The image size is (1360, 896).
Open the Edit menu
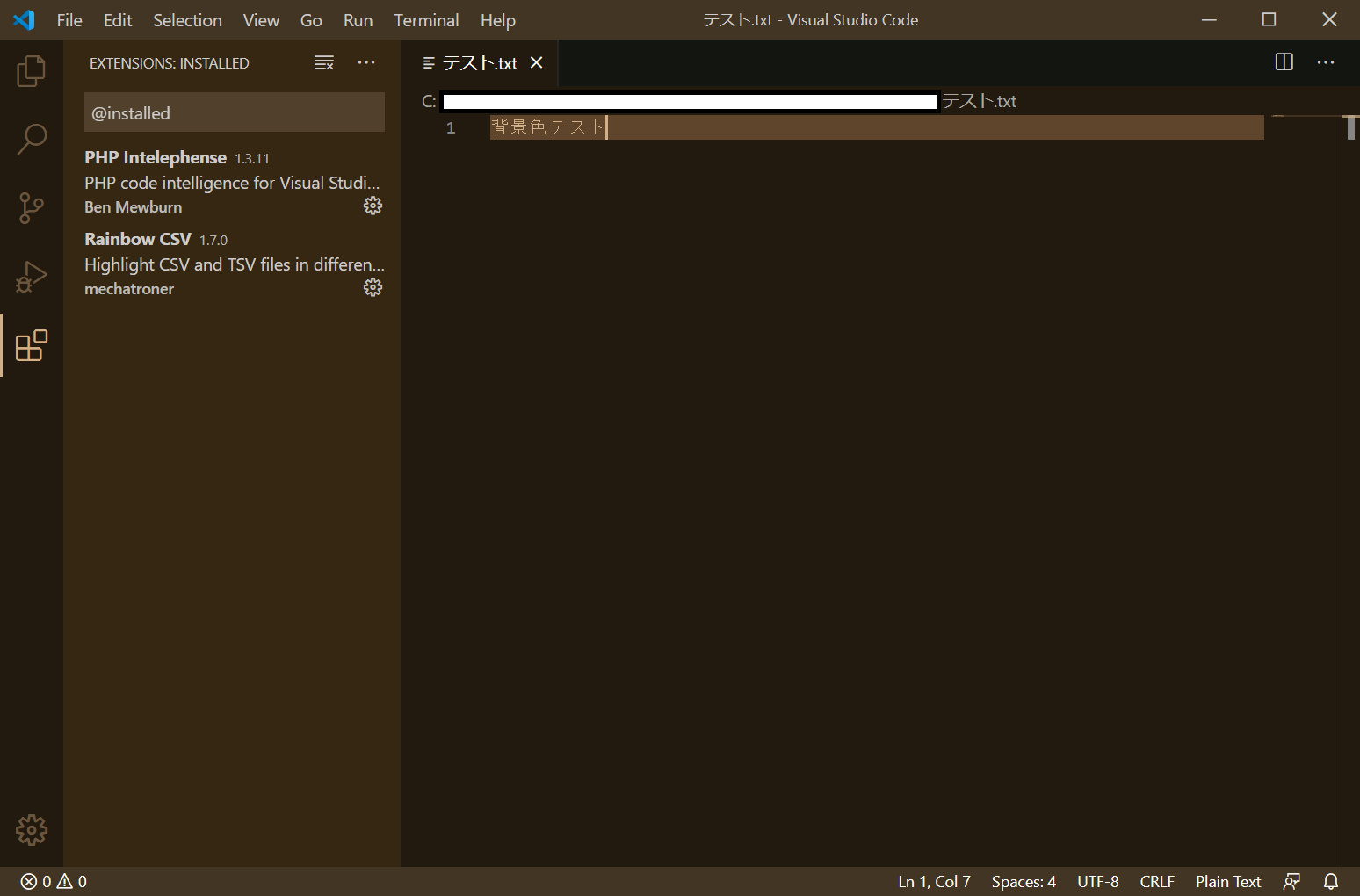pyautogui.click(x=118, y=20)
